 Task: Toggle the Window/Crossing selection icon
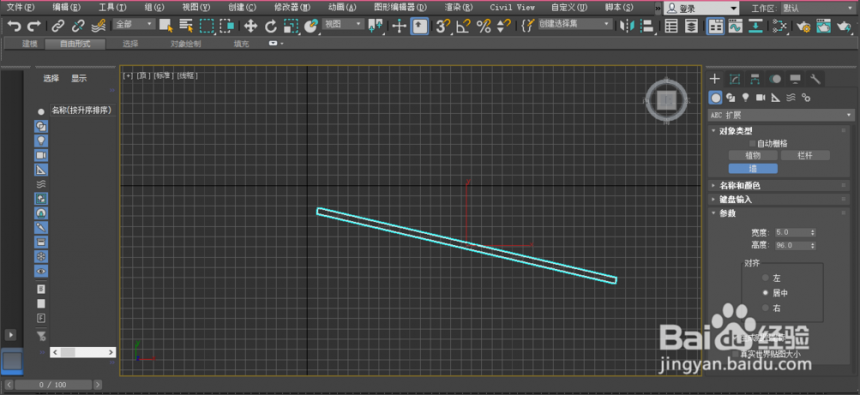tap(227, 26)
